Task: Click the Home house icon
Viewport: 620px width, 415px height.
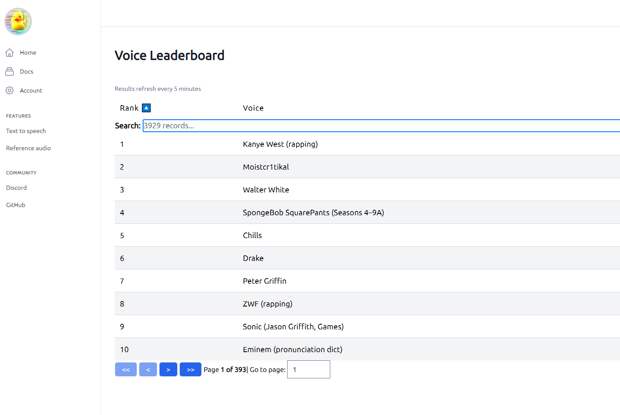Action: [9, 53]
